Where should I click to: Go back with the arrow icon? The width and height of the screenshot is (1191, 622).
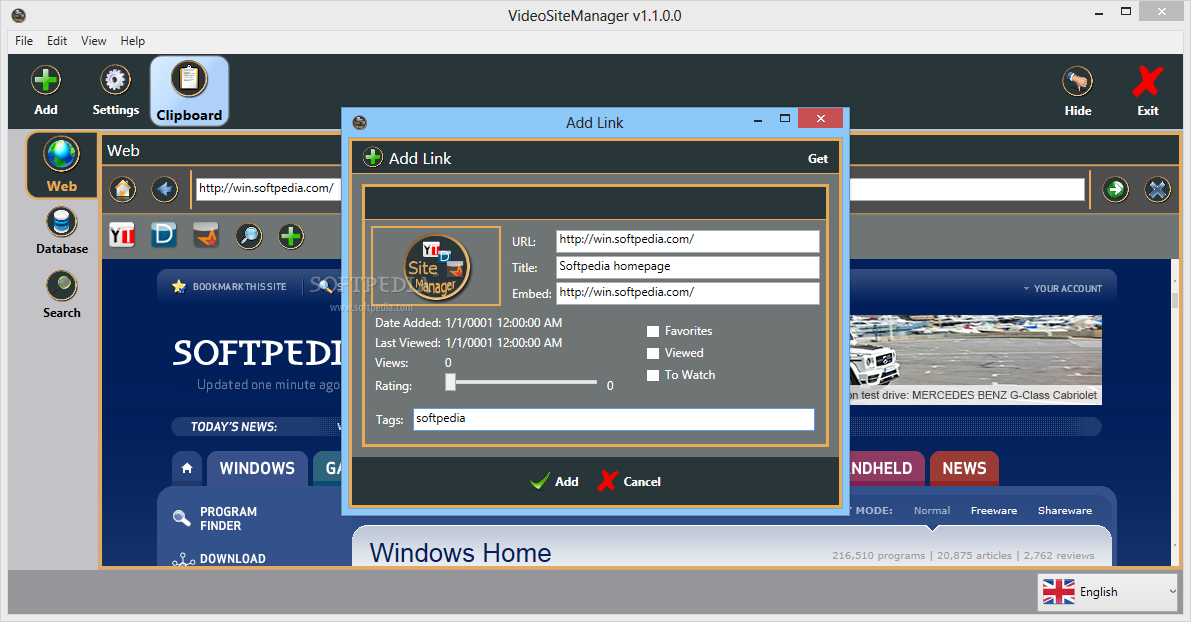(x=164, y=189)
